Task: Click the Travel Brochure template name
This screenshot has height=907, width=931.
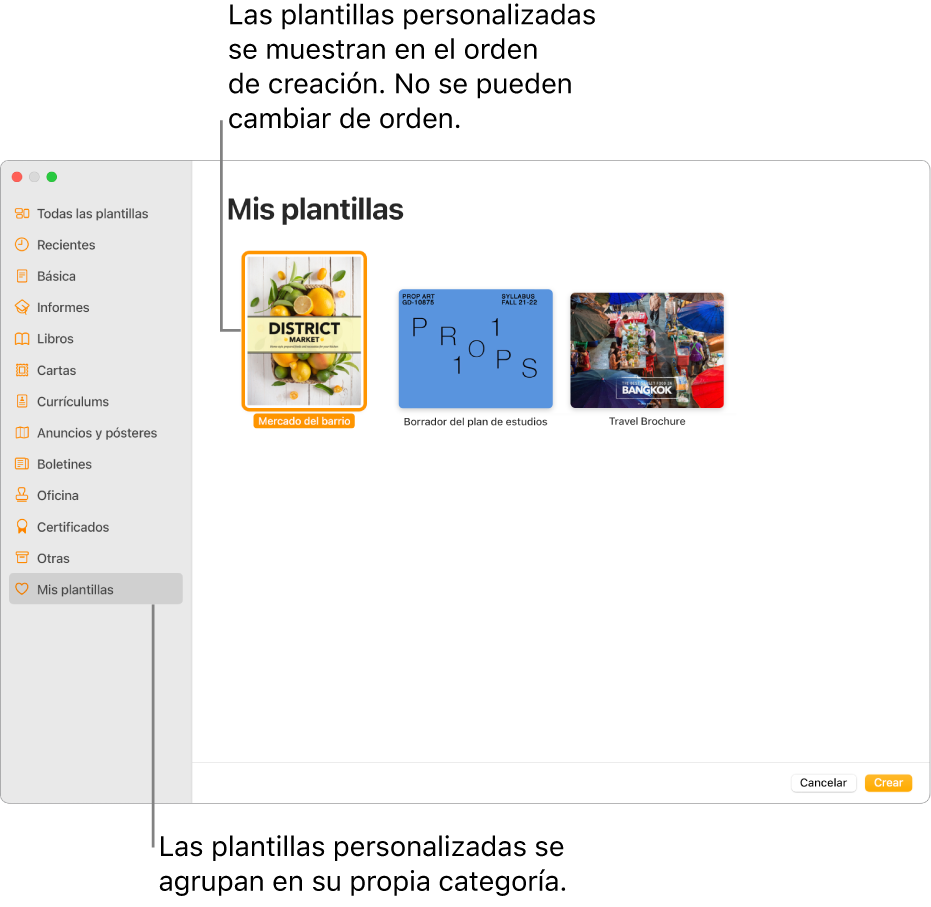Action: 647,421
